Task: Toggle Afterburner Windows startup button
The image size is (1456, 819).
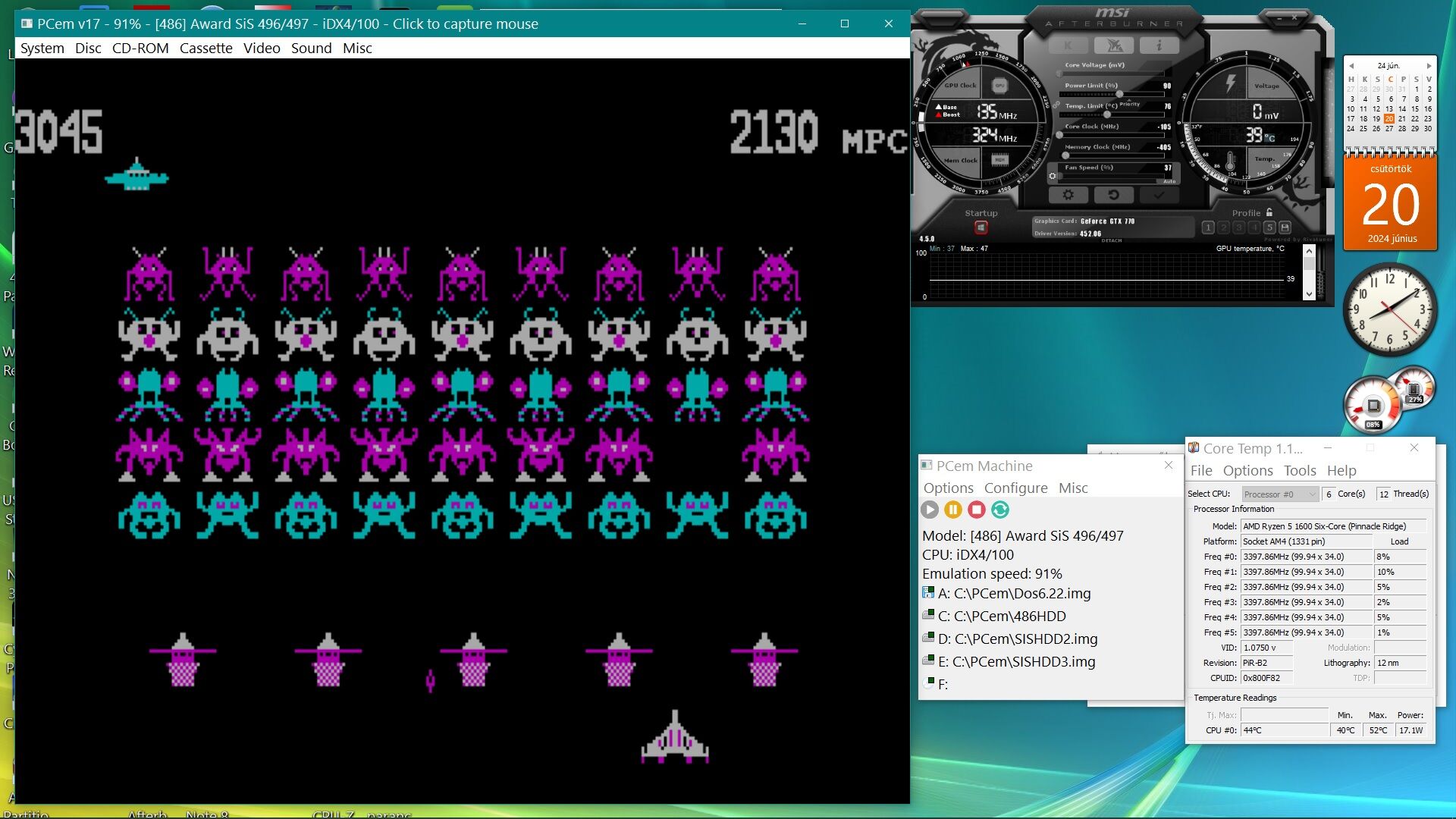Action: [x=981, y=227]
